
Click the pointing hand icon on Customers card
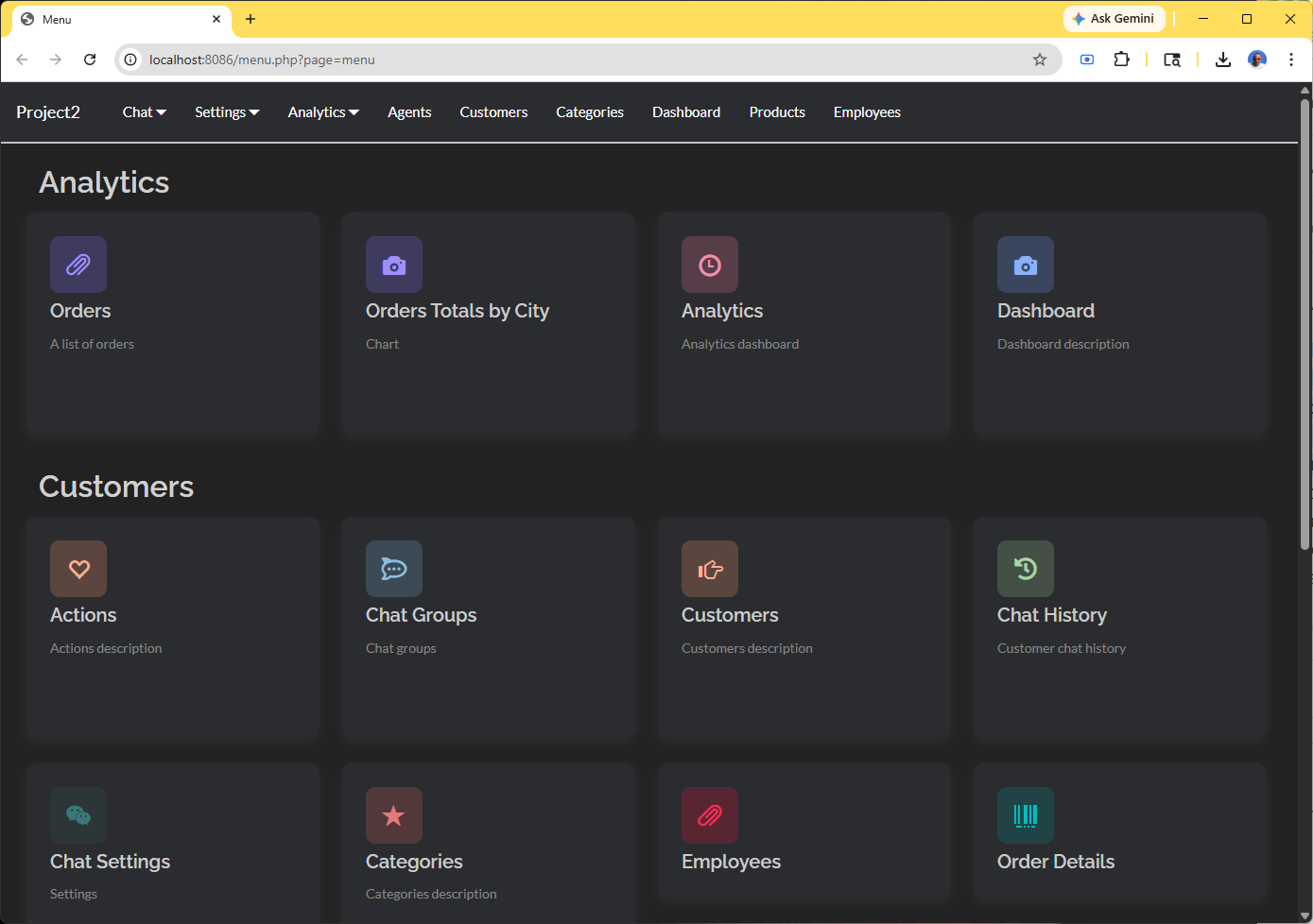[710, 569]
